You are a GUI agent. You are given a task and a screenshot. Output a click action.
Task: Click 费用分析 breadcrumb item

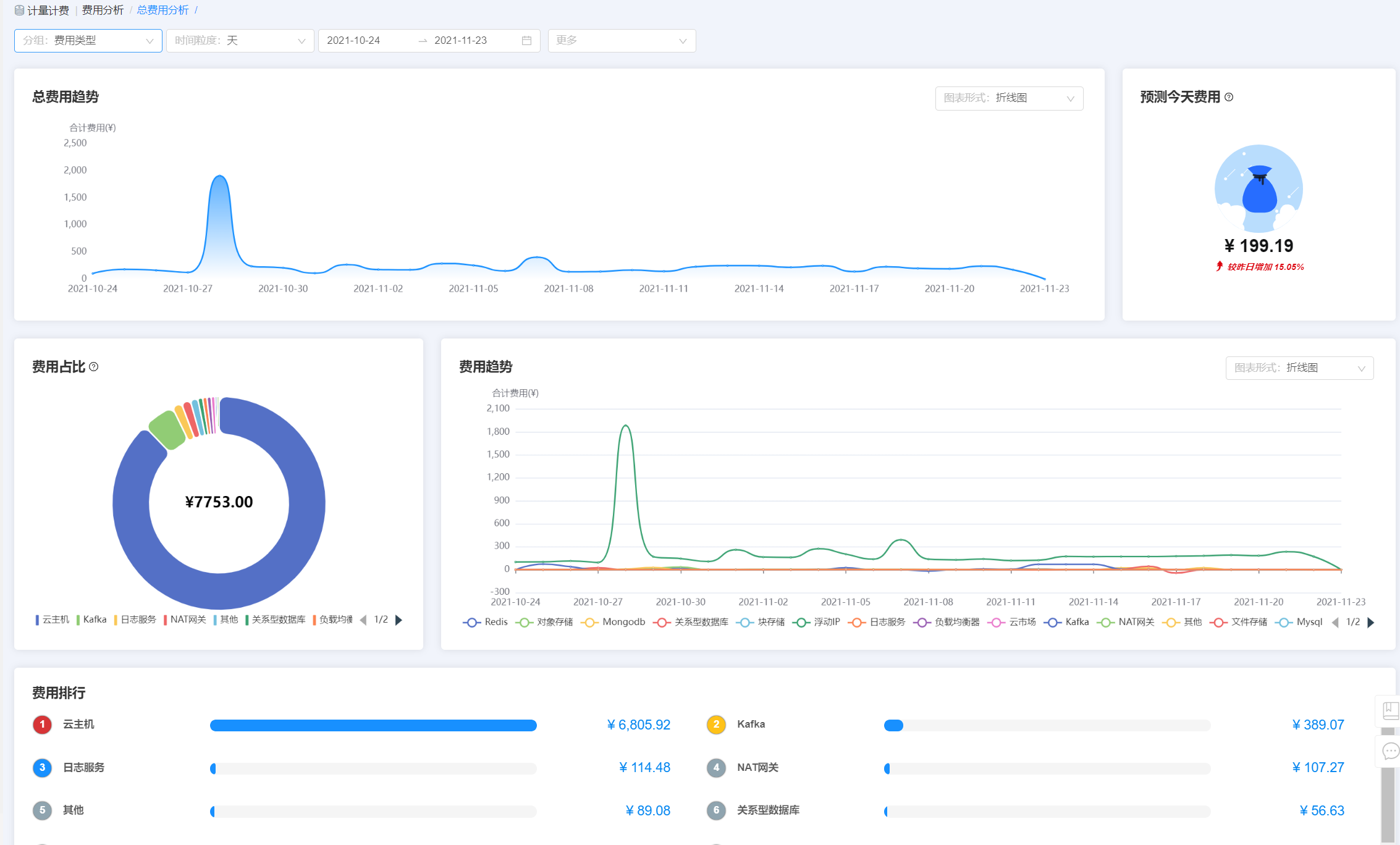point(103,11)
